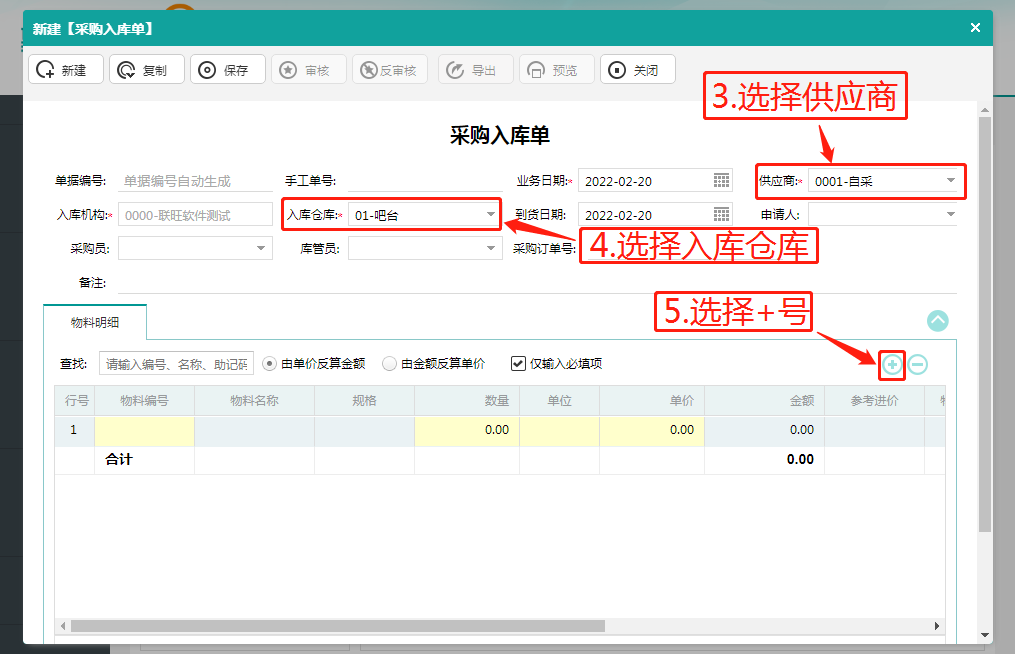The image size is (1015, 654).
Task: Click the 单价 cell in row 1
Action: click(652, 431)
